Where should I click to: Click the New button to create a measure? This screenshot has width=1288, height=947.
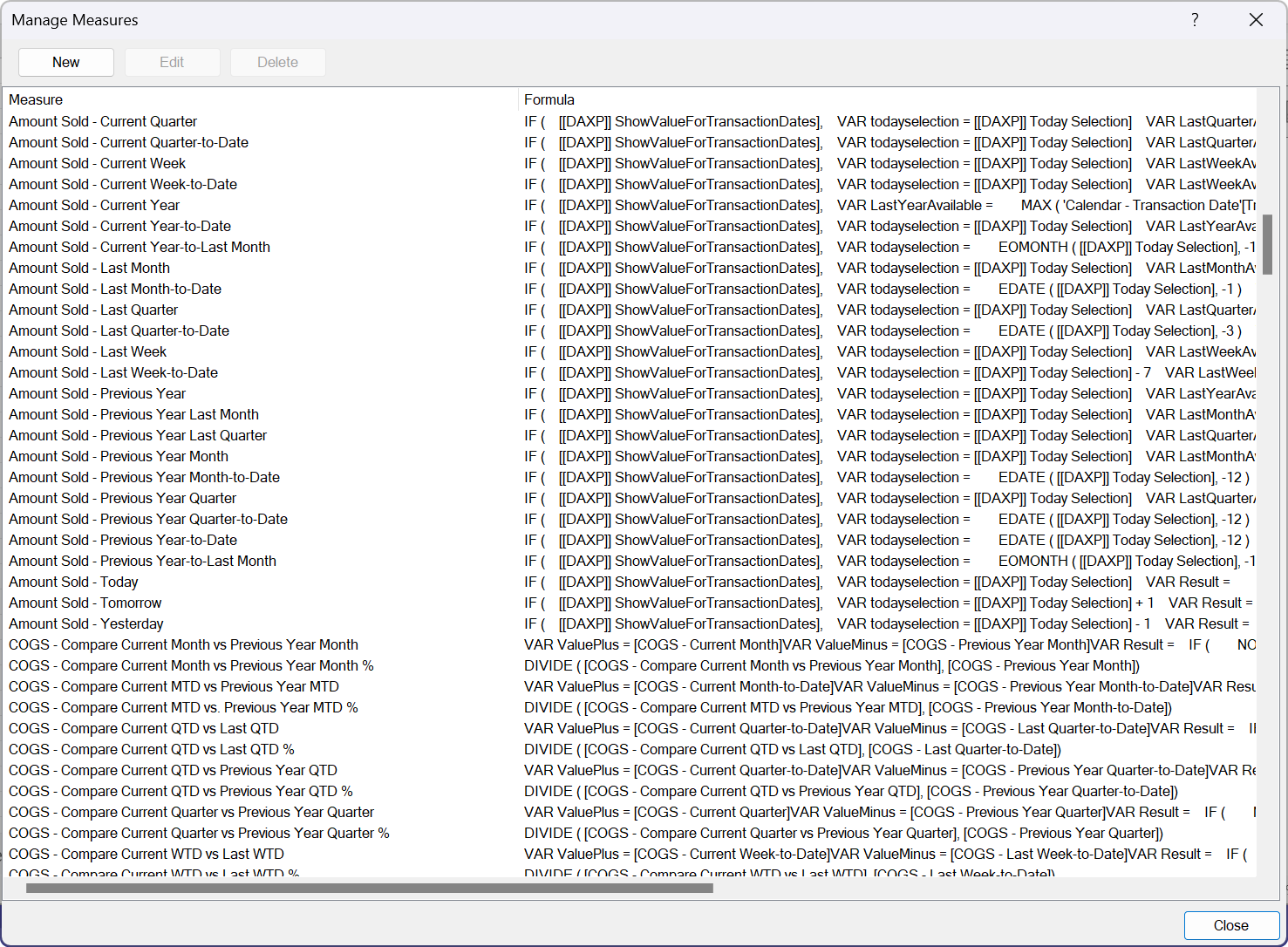[65, 62]
